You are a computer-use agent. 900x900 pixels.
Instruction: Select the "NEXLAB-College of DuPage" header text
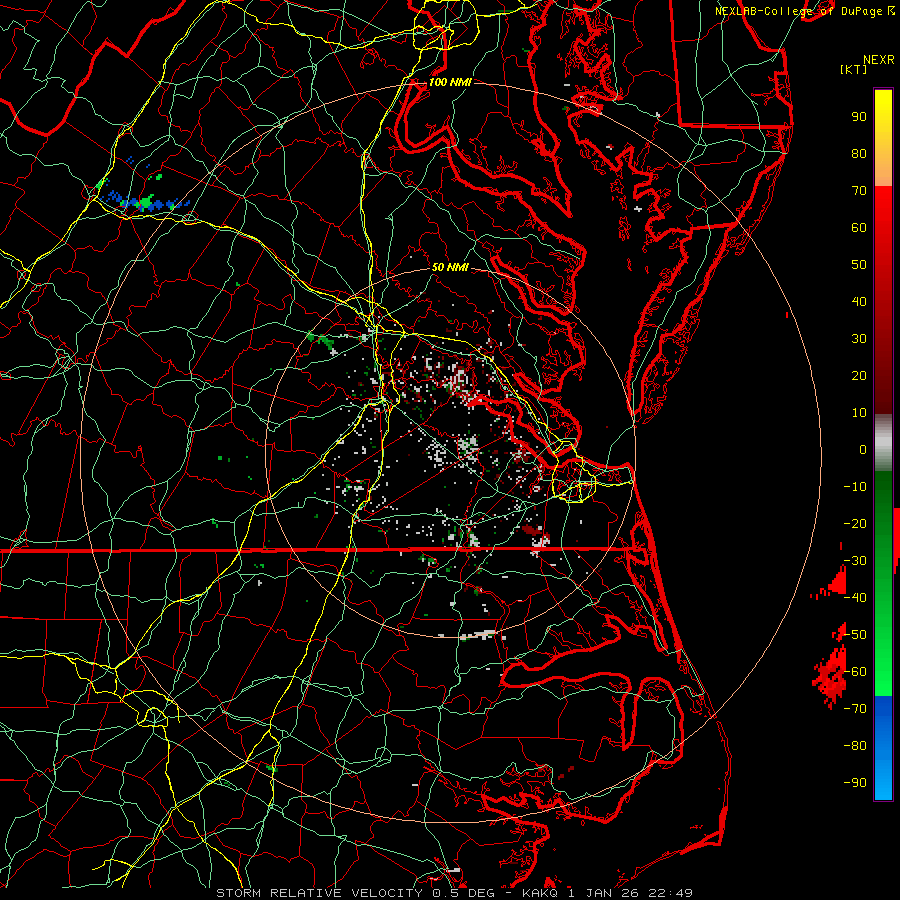coord(800,11)
